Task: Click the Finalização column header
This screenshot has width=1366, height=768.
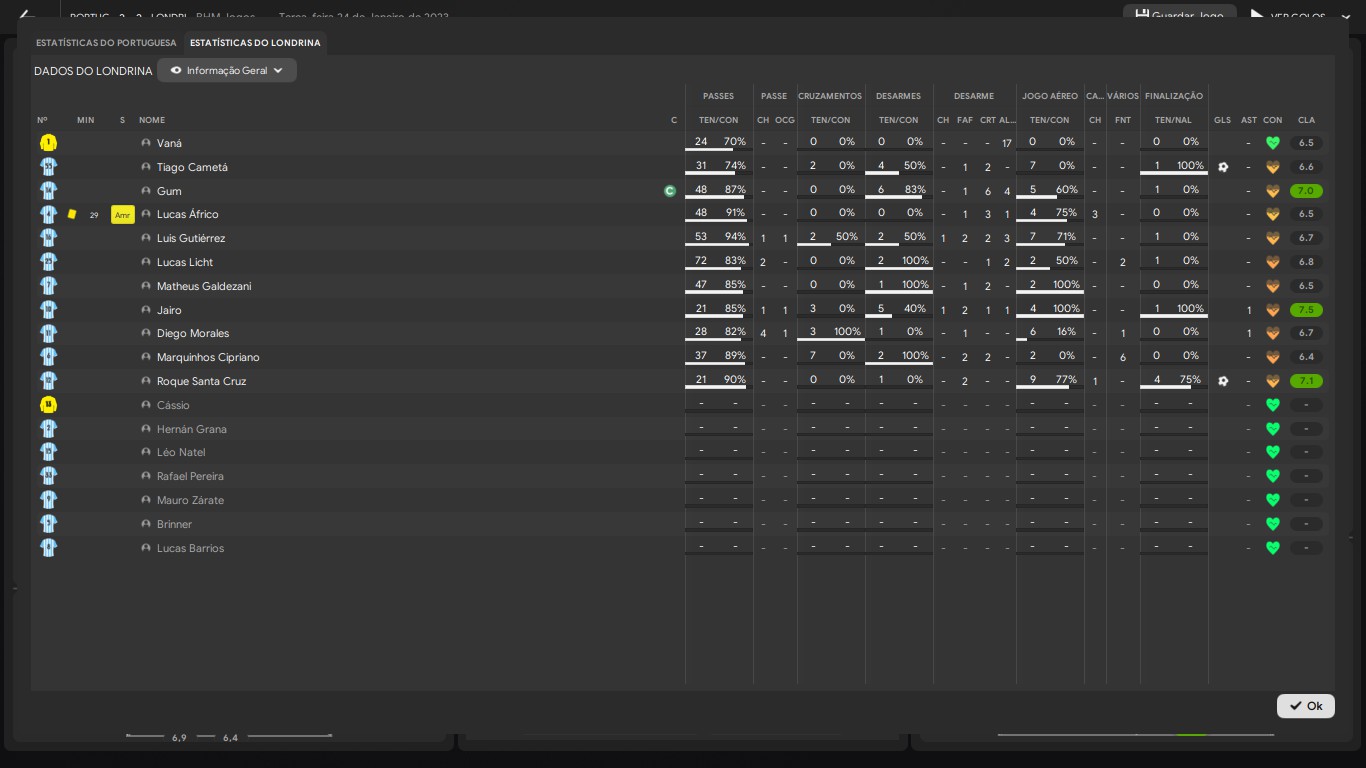Action: [1174, 96]
